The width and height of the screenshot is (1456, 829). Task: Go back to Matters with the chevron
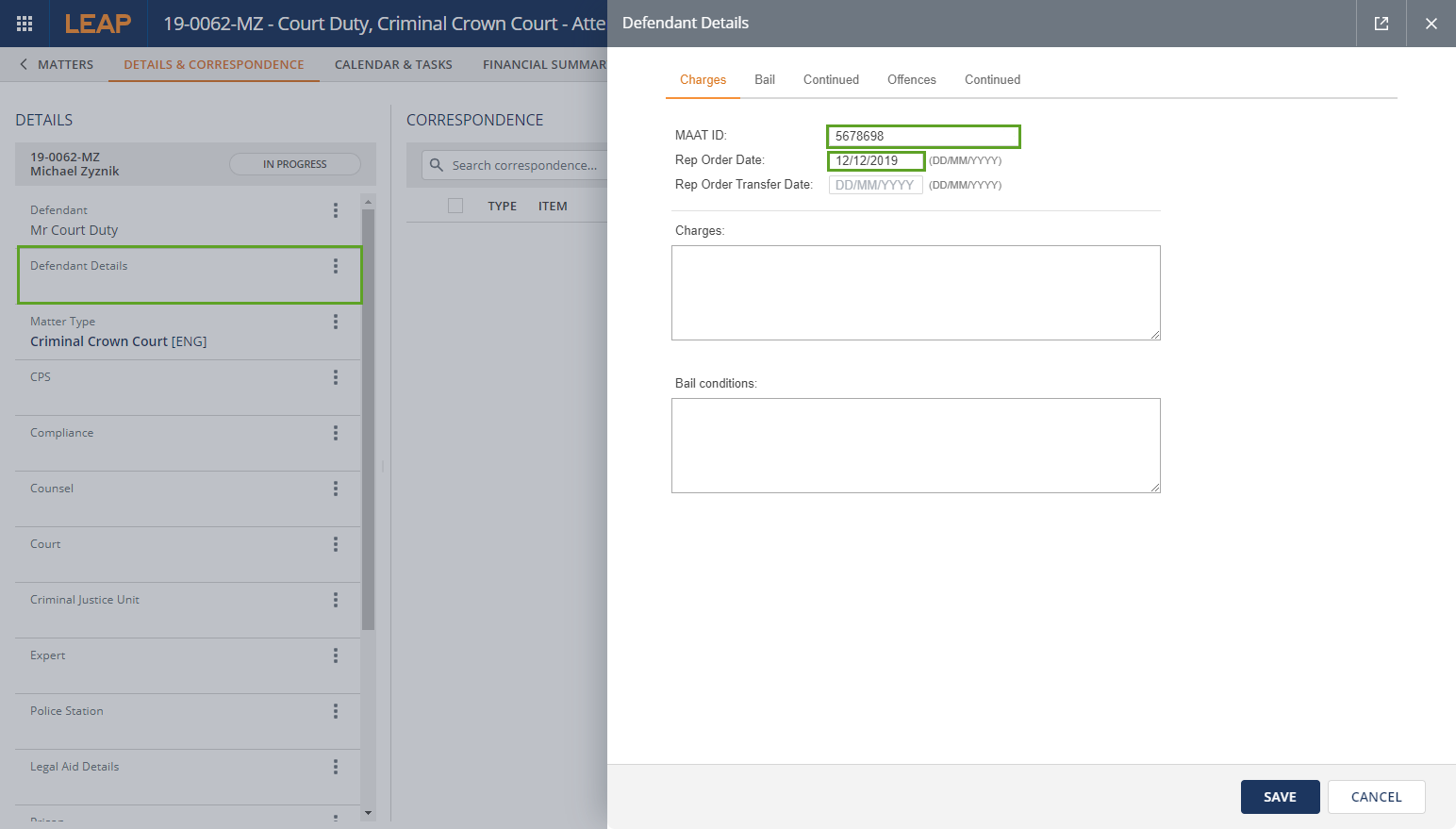[x=24, y=64]
